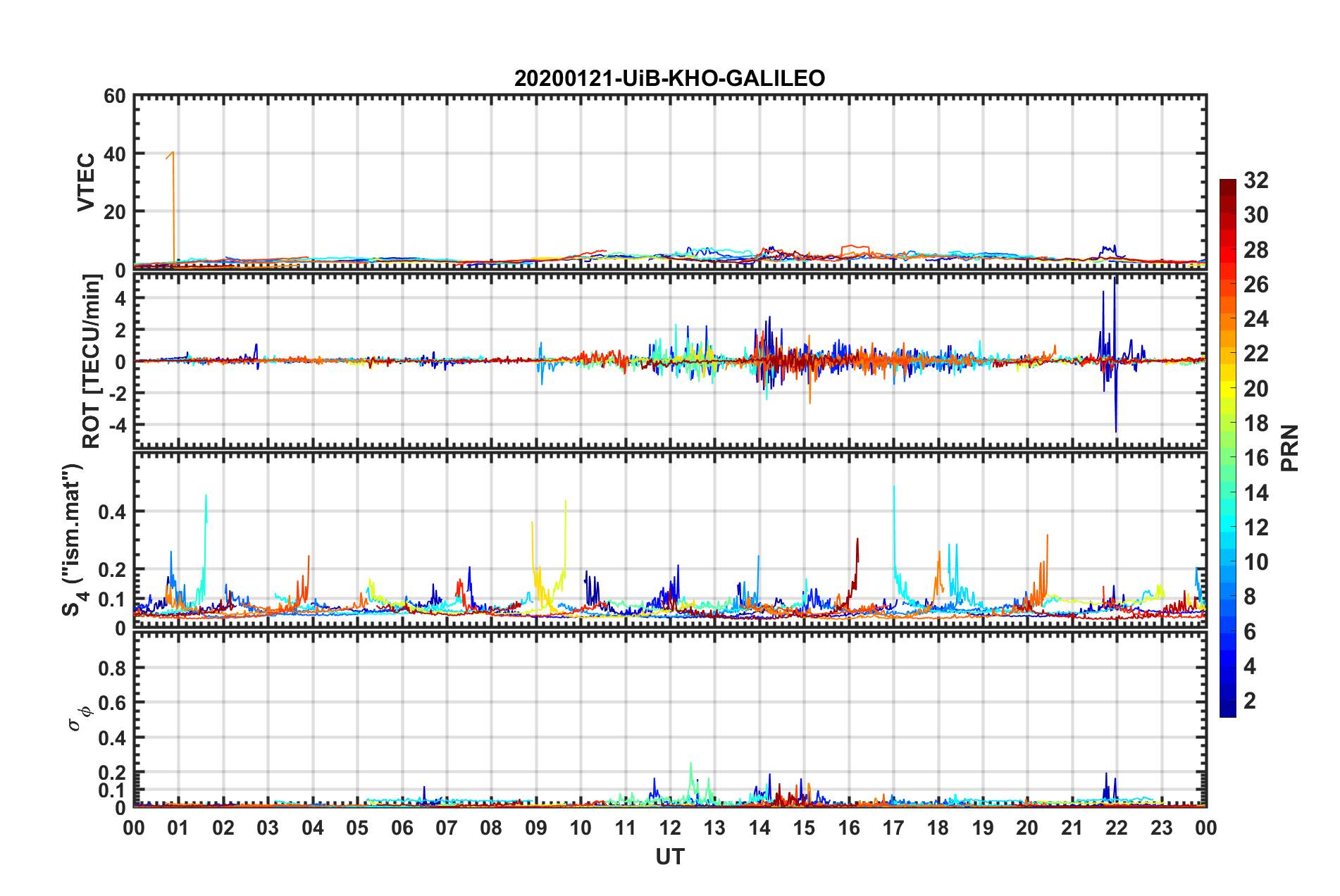This screenshot has height=896, width=1340.
Task: Click the cyan S4 peak at 17 UT
Action: [x=894, y=521]
